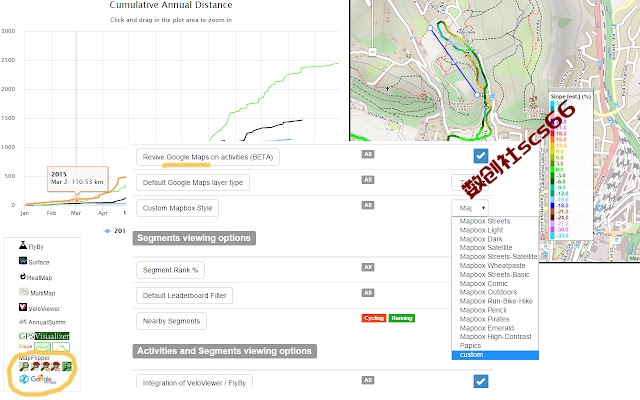This screenshot has height=400, width=640.
Task: Choose Mapbox Run-Bike-Hike style
Action: click(496, 301)
